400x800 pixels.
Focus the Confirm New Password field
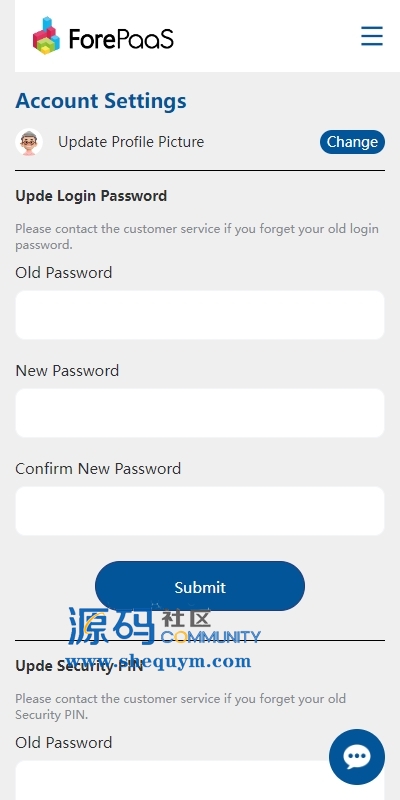tap(200, 511)
